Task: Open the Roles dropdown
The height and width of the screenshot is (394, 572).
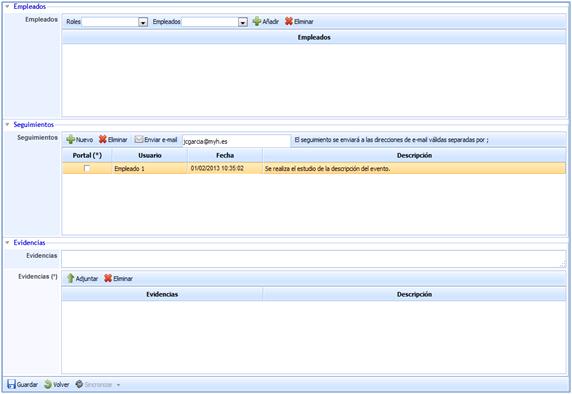Action: [x=143, y=22]
